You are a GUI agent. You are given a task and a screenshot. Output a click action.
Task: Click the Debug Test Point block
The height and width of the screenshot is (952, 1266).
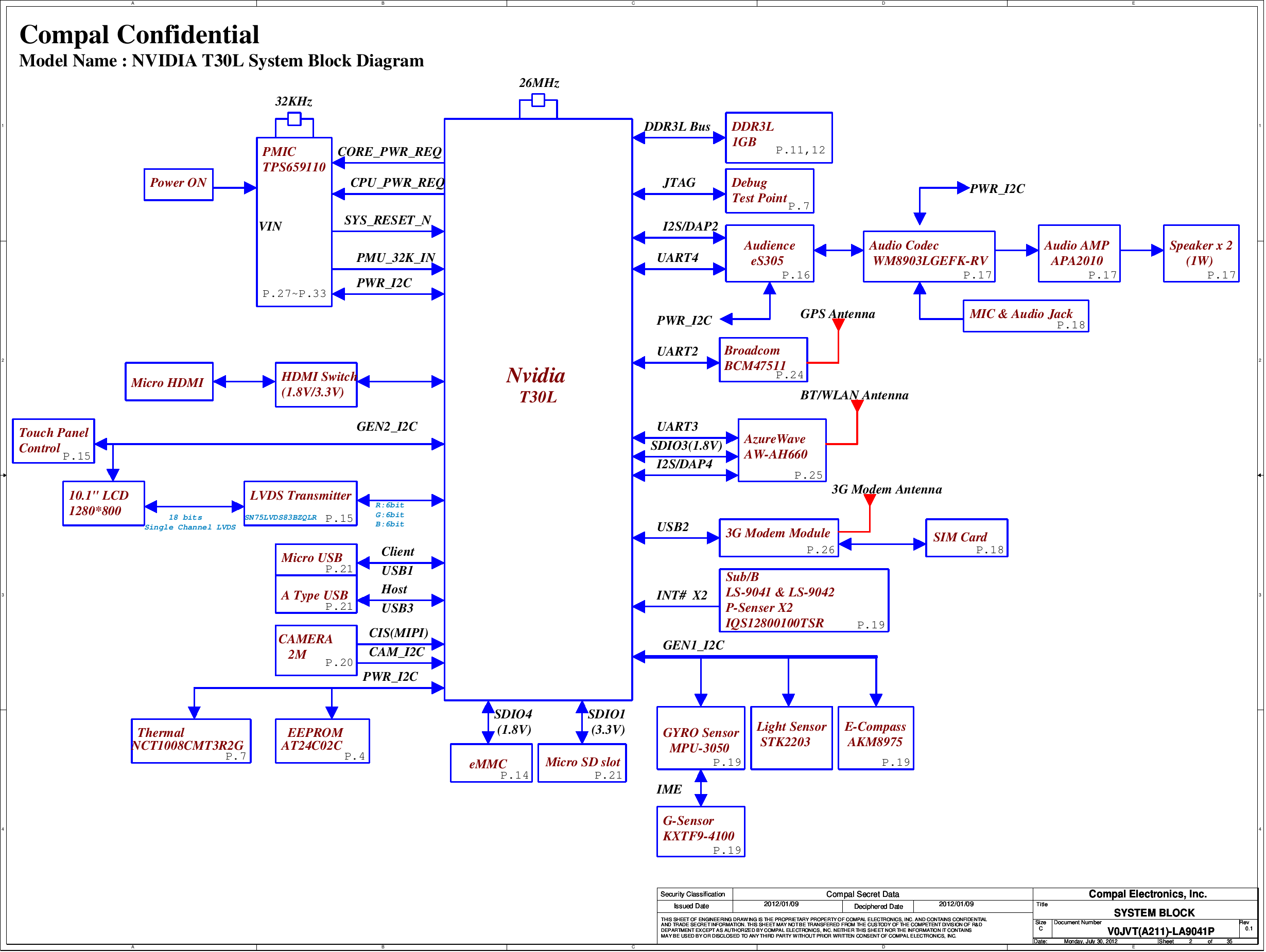[769, 190]
